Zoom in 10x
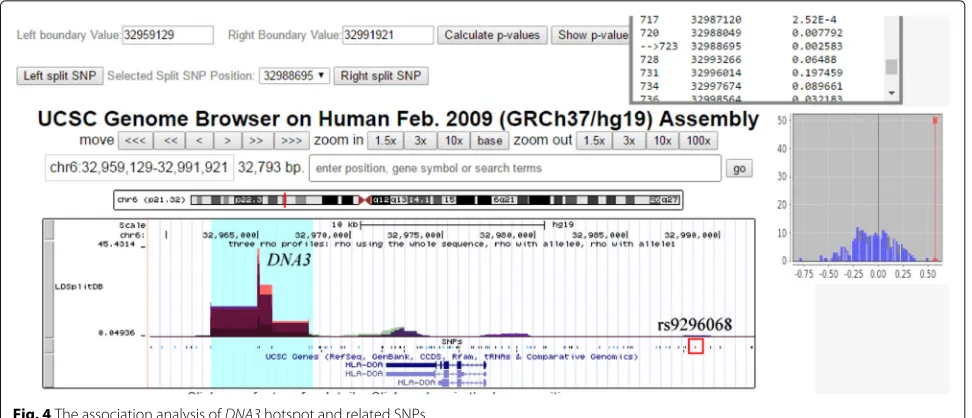The image size is (972, 418). 454,141
